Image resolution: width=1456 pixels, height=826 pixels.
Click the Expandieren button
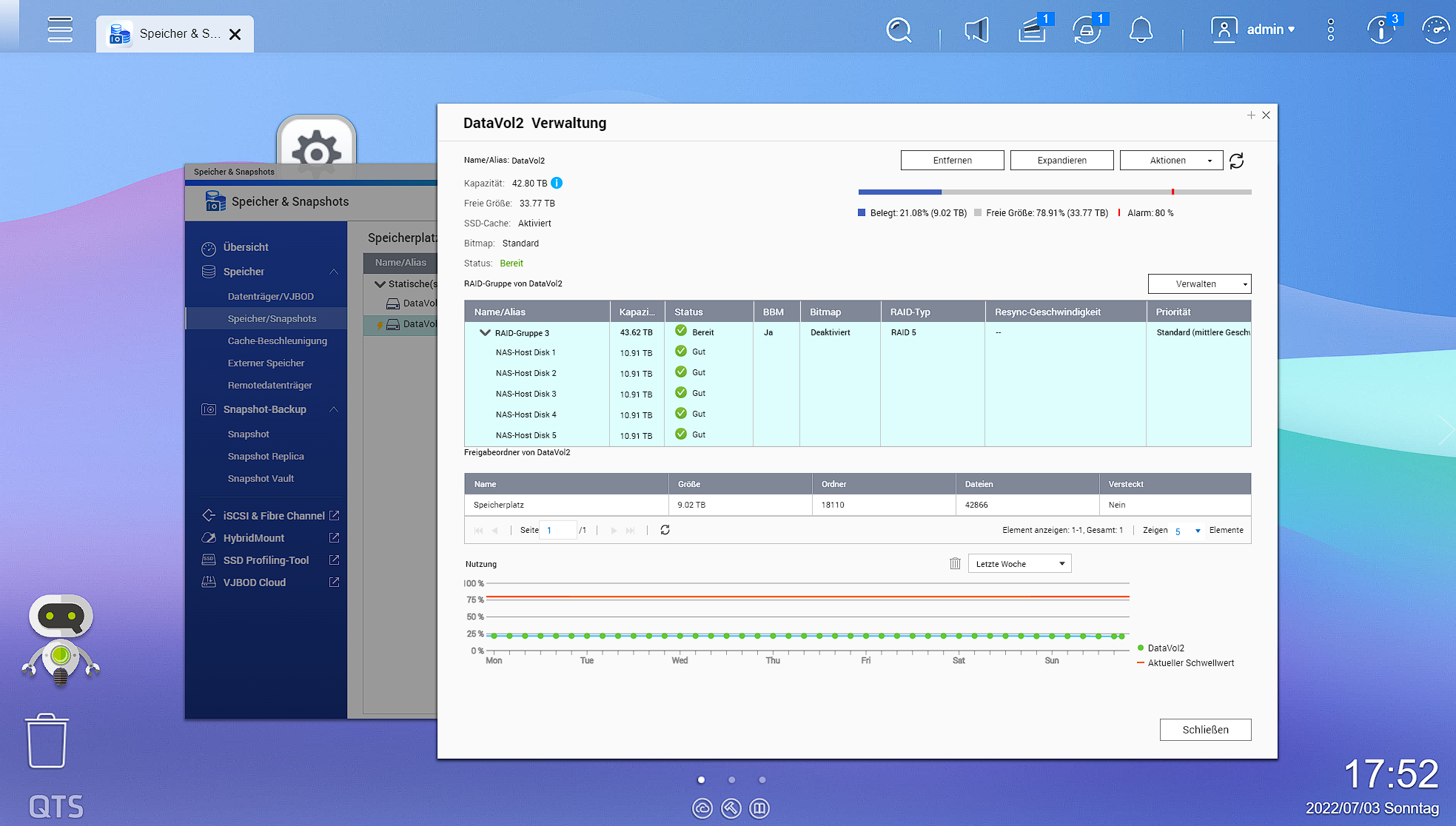click(x=1061, y=161)
